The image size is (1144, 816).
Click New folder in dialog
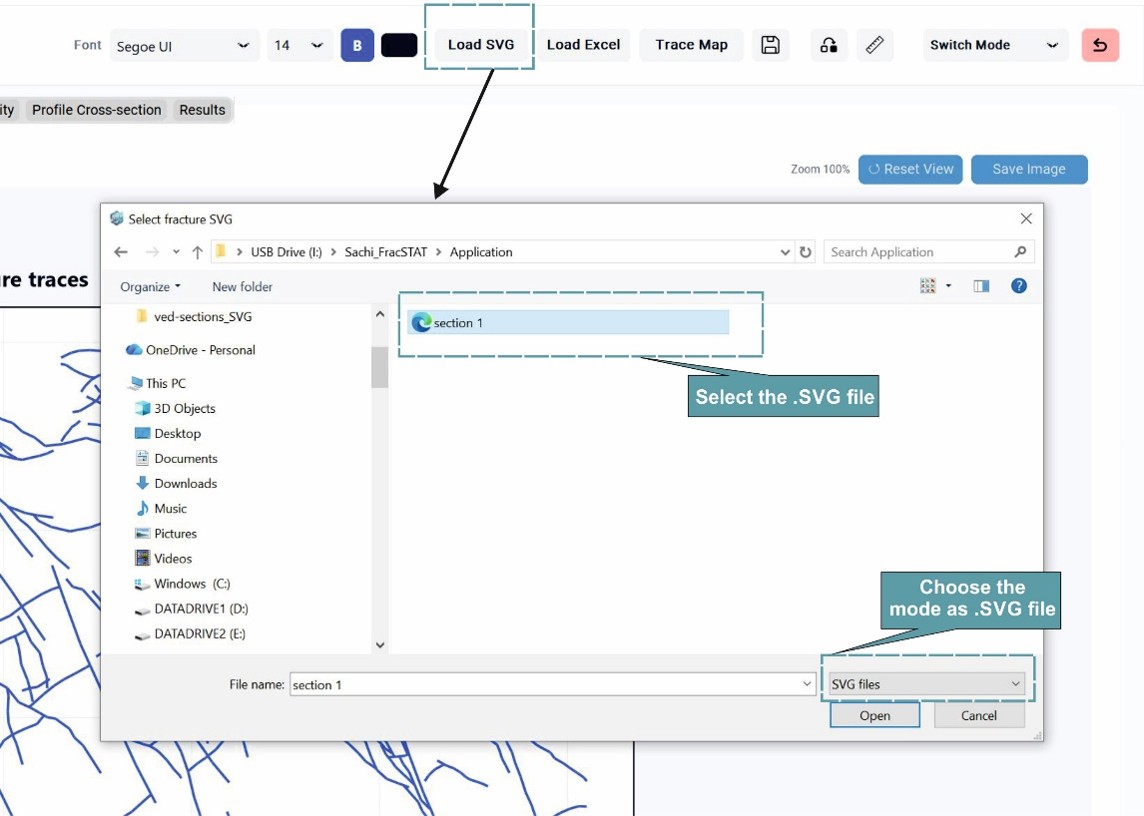[x=242, y=287]
